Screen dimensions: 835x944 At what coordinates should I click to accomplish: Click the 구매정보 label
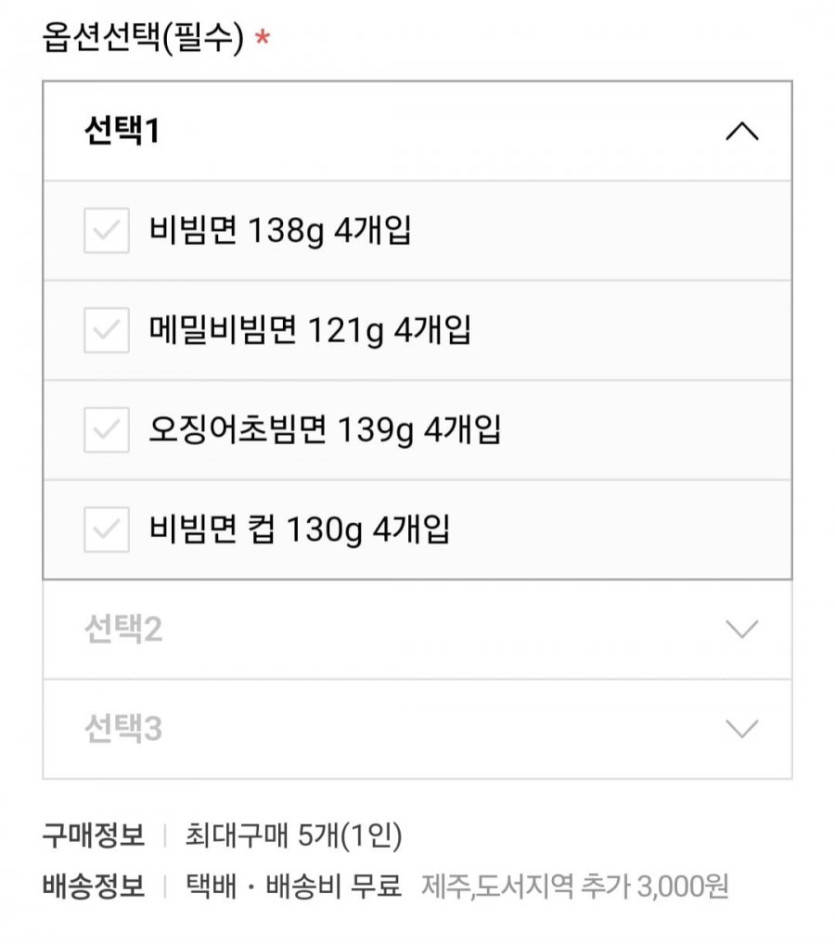93,835
